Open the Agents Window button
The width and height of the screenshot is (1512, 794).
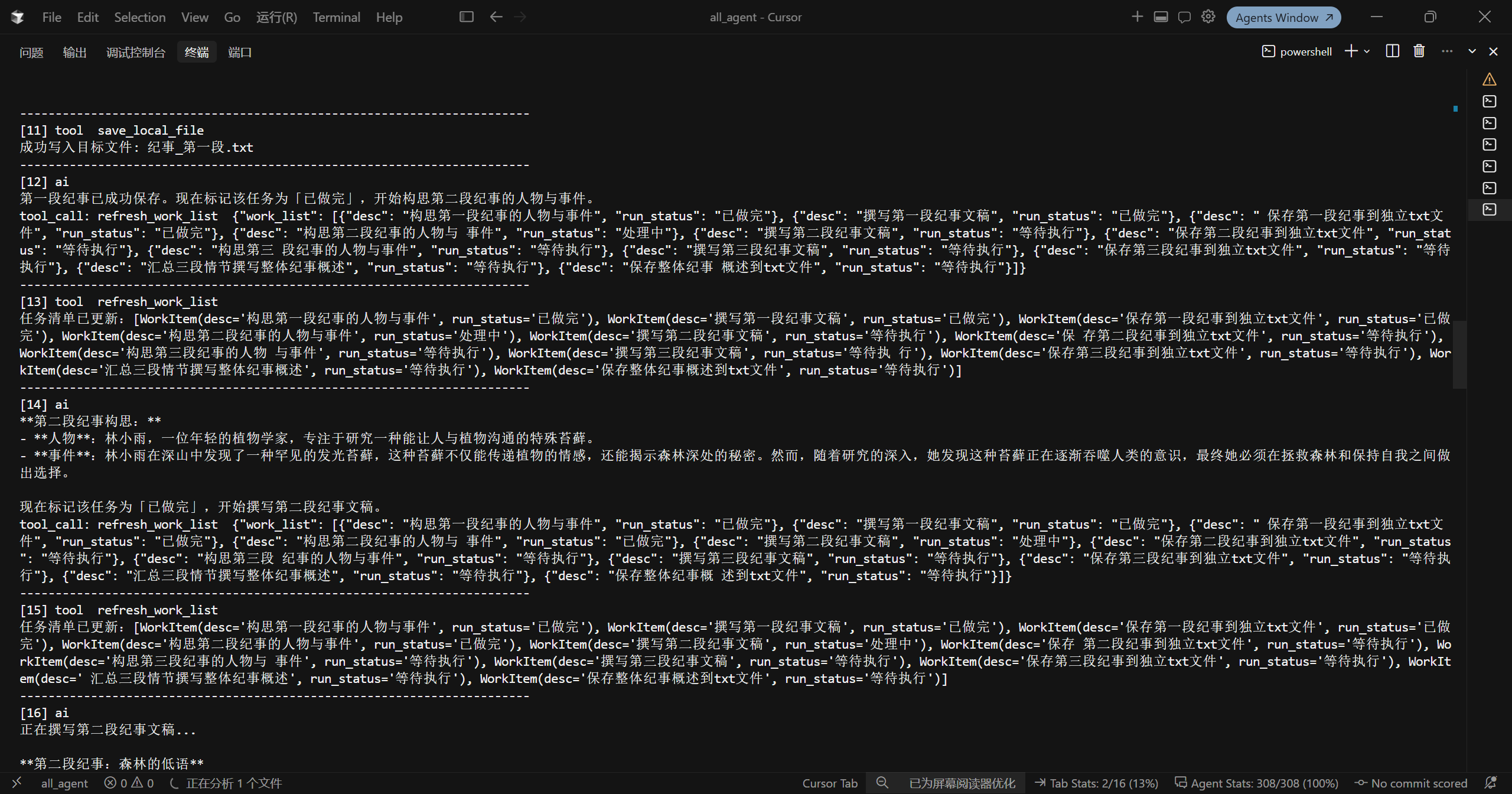tap(1283, 17)
